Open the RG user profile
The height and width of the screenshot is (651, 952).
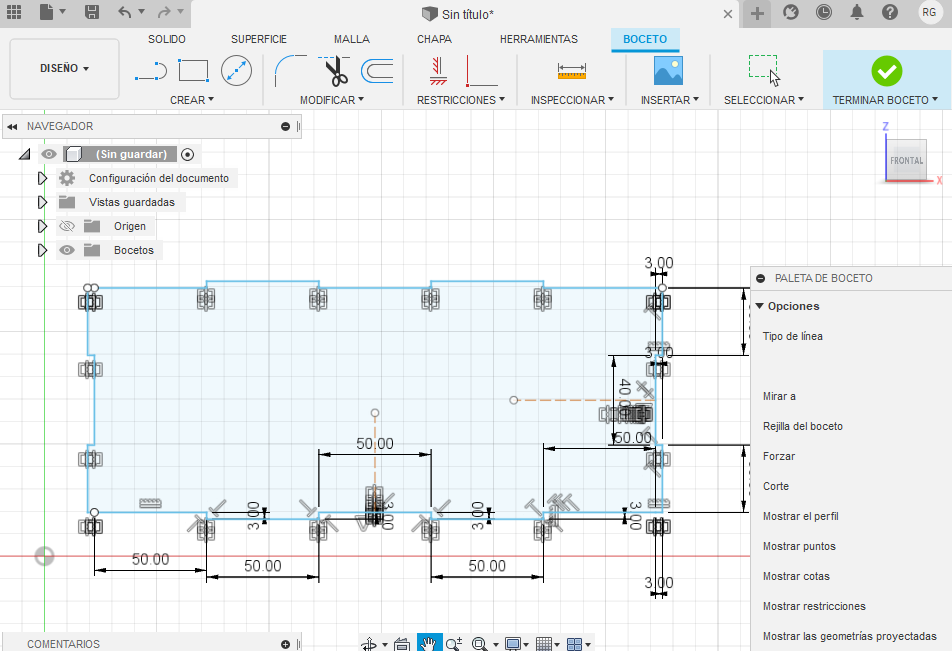(929, 12)
